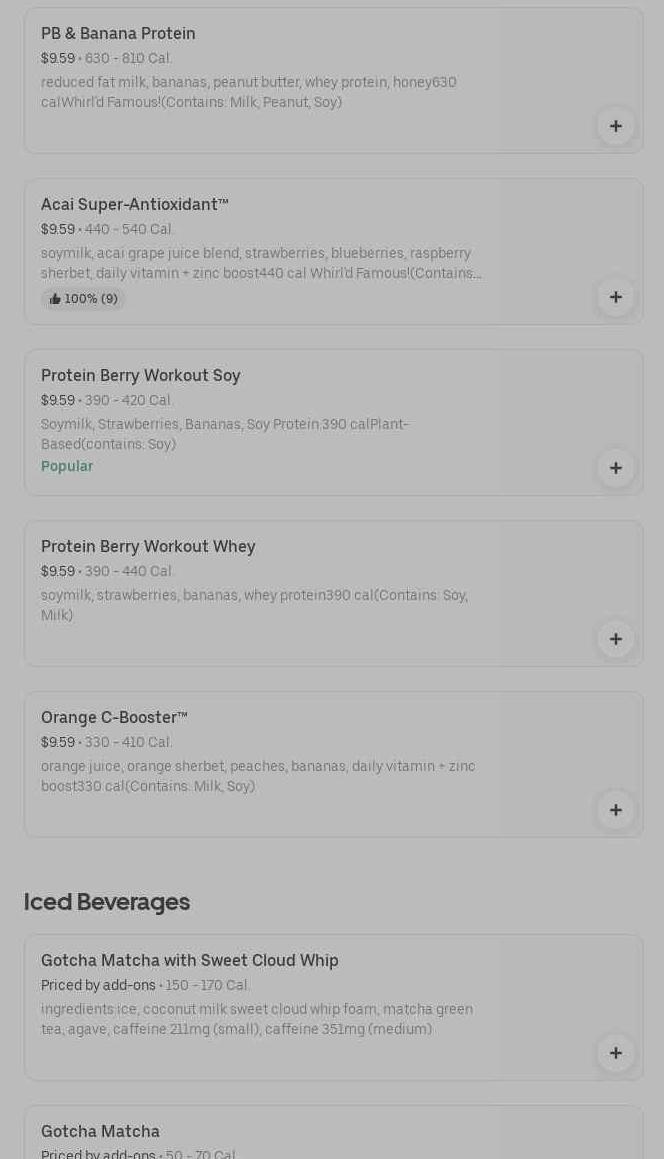The width and height of the screenshot is (664, 1159).
Task: Open PB & Banana Protein item title
Action: click(x=118, y=34)
